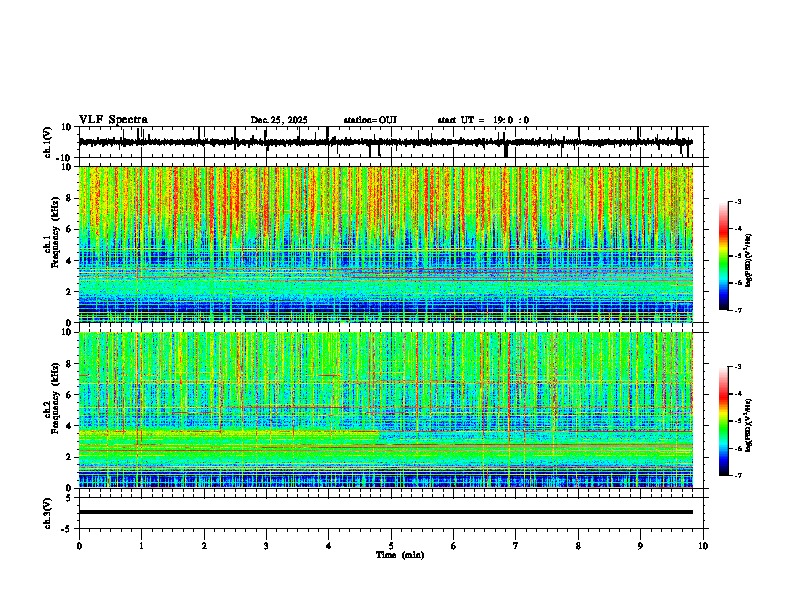The image size is (792, 612).
Task: Click the ch.2 color scale axis title
Action: point(748,425)
